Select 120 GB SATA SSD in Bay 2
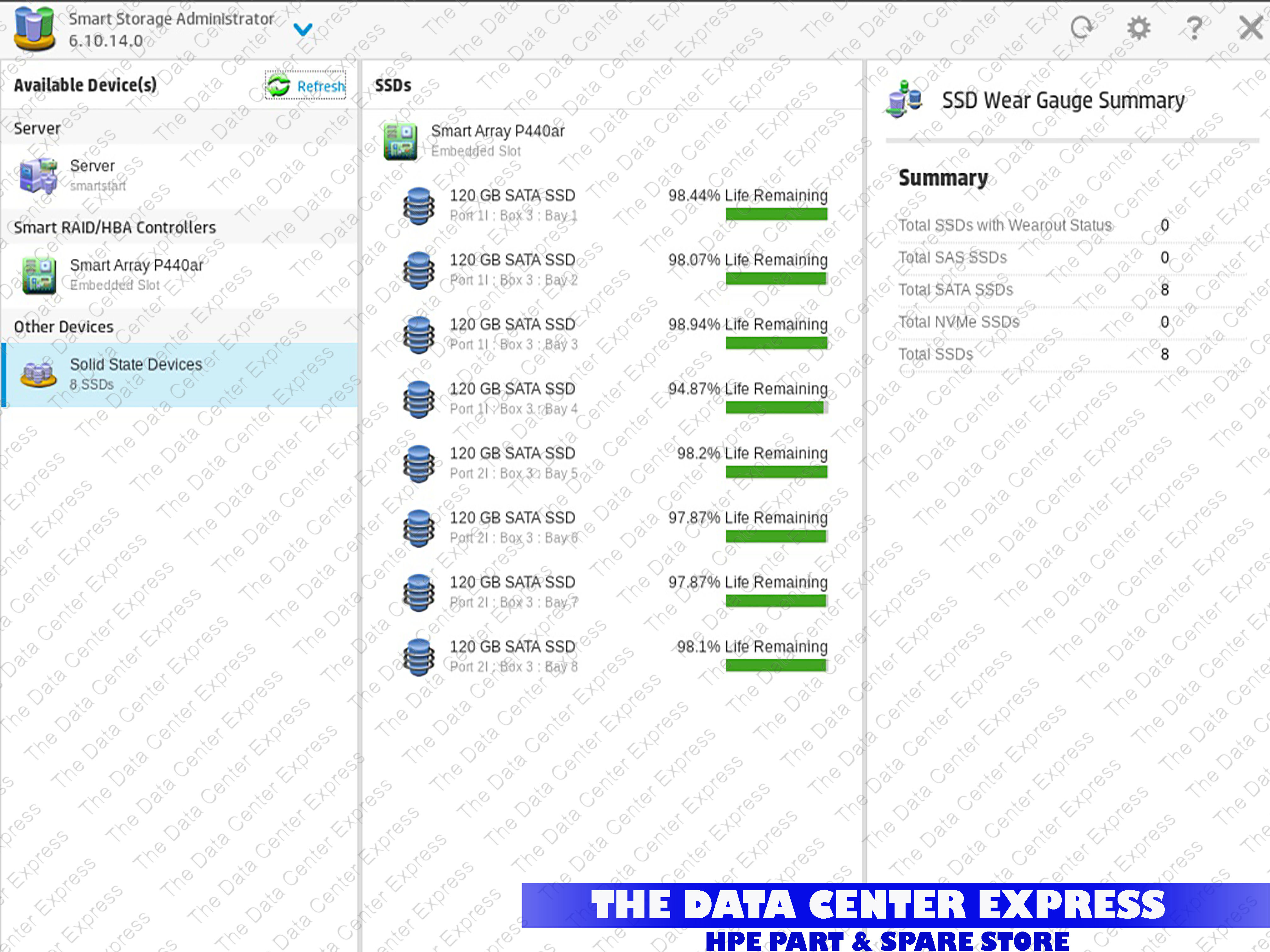The image size is (1270, 952). (x=512, y=260)
